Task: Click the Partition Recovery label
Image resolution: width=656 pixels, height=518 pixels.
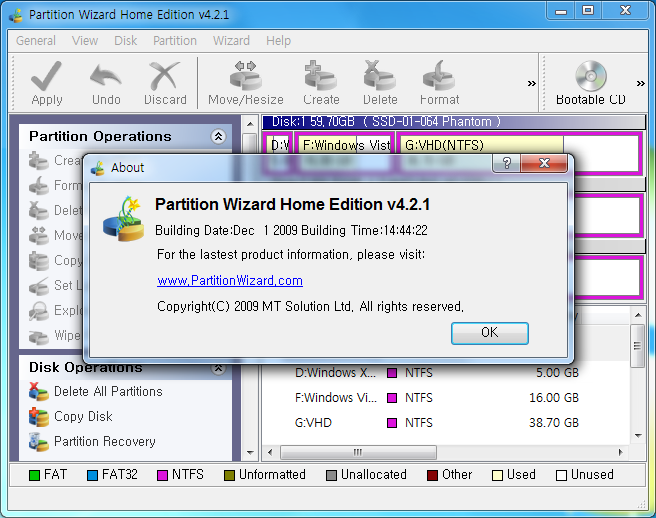Action: click(x=105, y=442)
